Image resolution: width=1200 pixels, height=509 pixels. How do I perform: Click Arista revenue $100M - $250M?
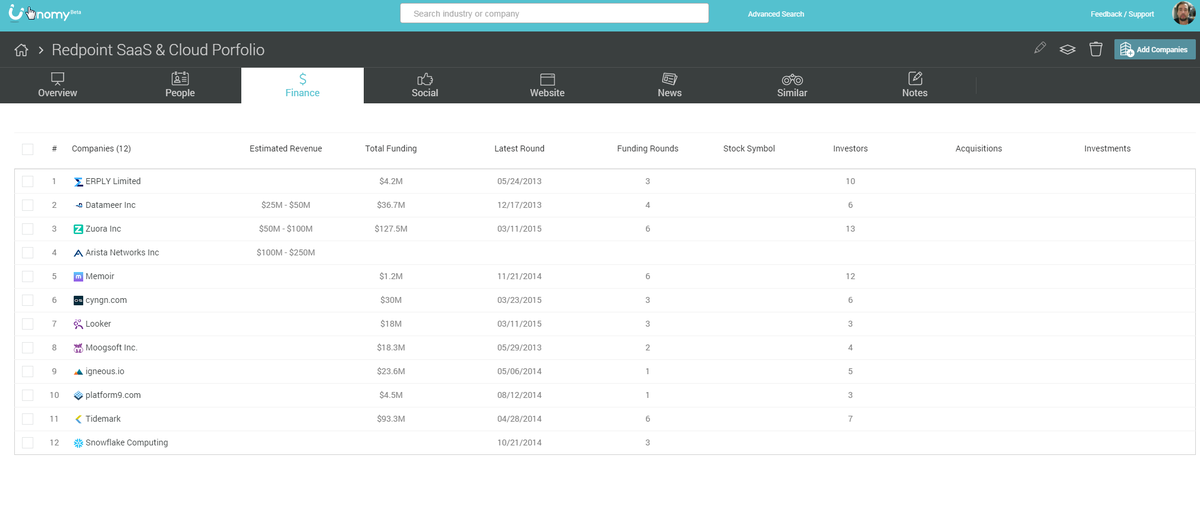click(286, 253)
